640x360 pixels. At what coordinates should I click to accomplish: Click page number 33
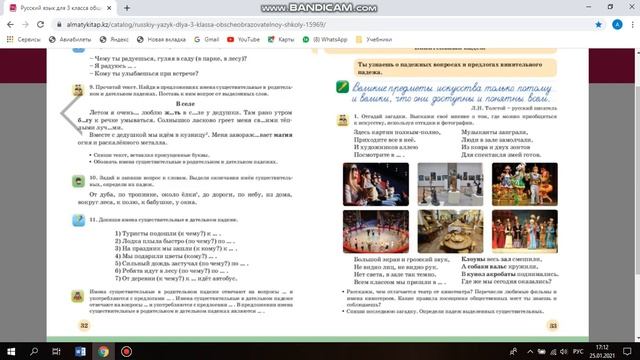tap(553, 325)
